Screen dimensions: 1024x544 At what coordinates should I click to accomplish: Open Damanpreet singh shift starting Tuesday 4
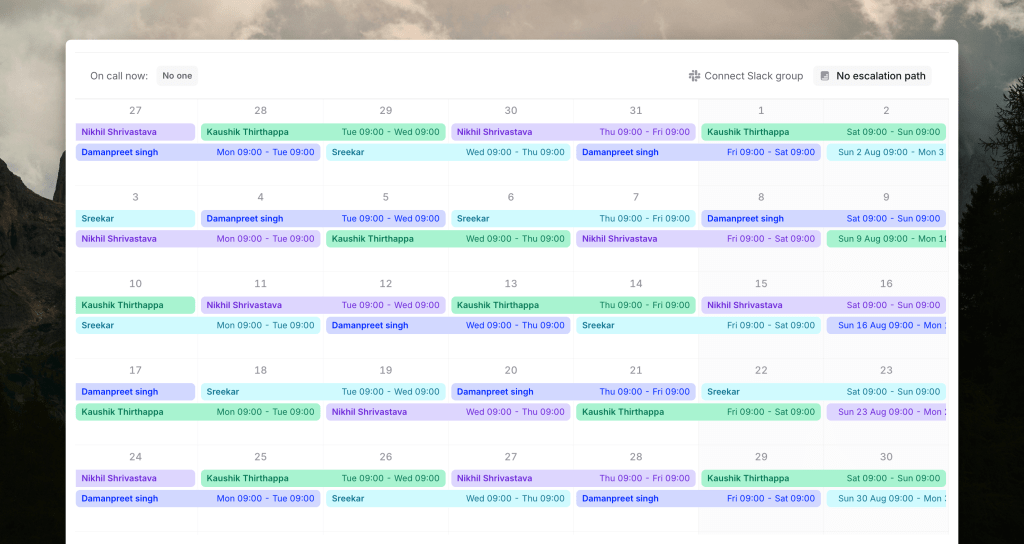click(x=323, y=219)
